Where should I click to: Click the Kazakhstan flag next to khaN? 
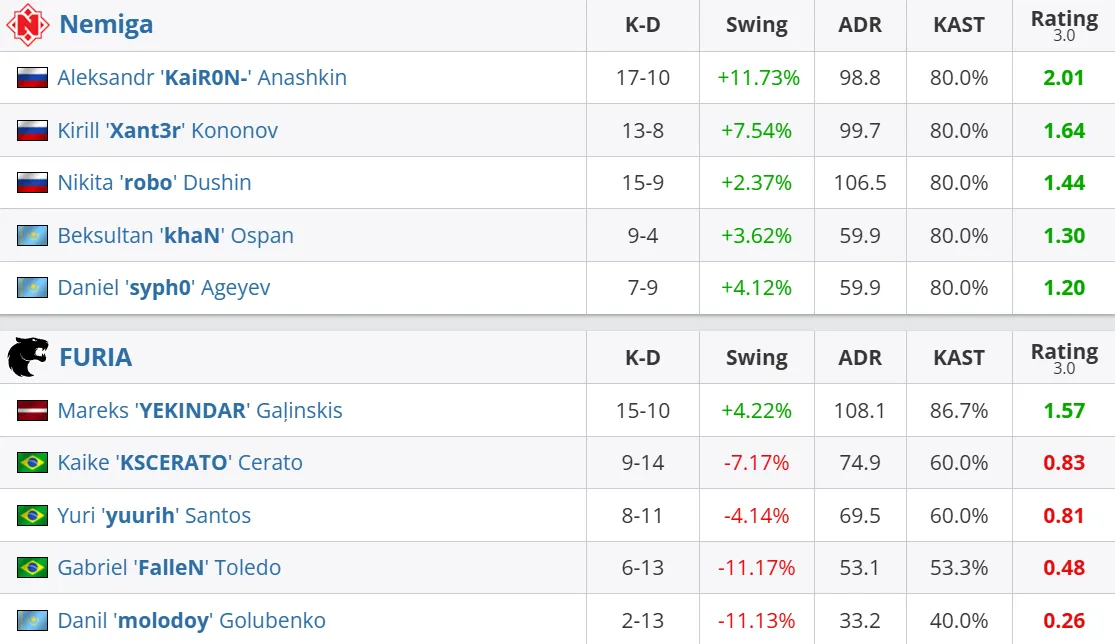pos(32,235)
